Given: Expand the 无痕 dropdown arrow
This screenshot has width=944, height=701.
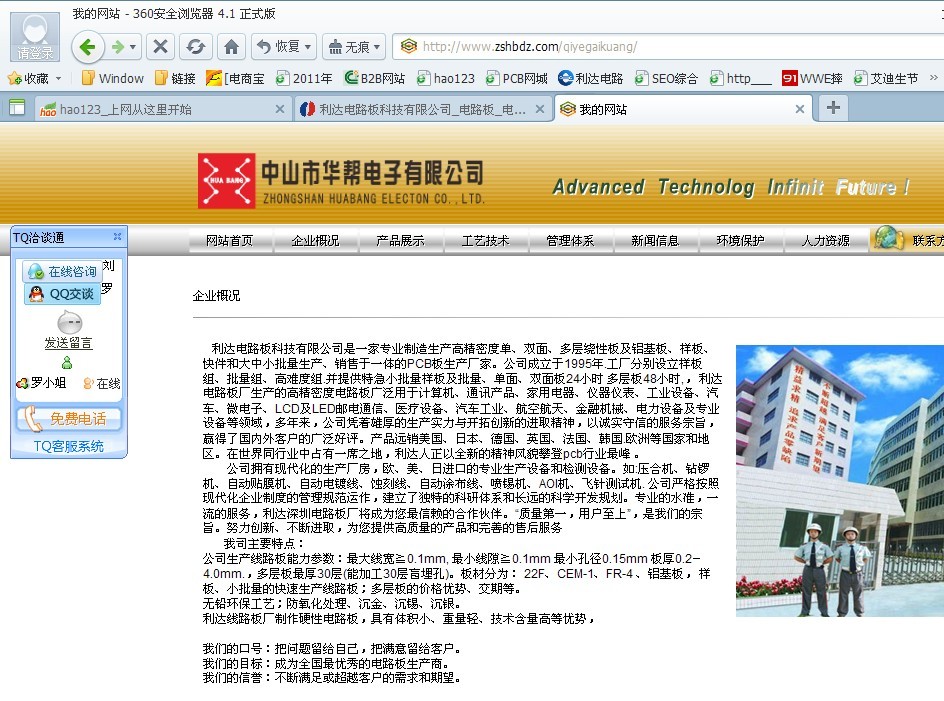Looking at the screenshot, I should click(377, 46).
